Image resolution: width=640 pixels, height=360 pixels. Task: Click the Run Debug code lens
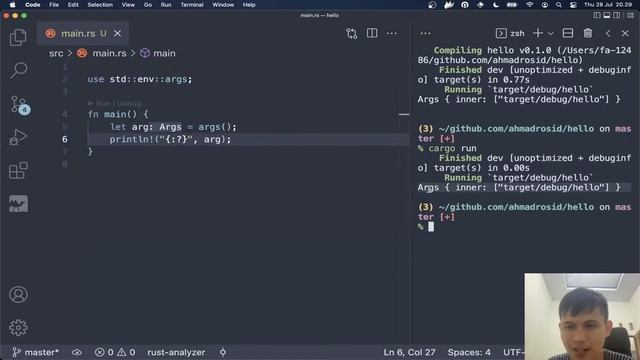[x=115, y=103]
